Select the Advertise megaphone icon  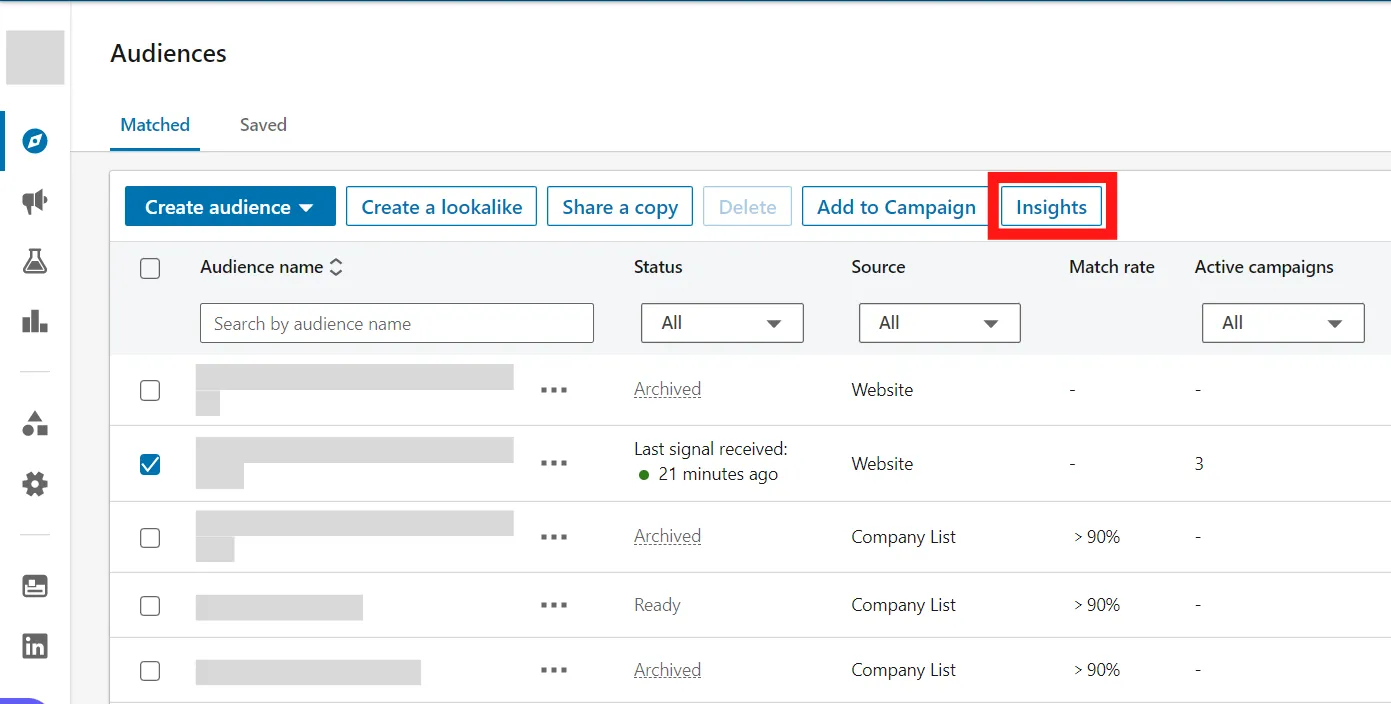(x=33, y=201)
